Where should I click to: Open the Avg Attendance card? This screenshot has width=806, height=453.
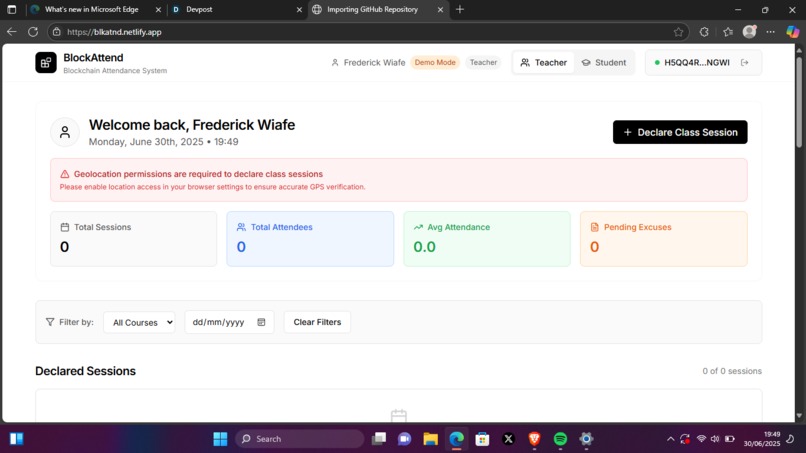coord(487,239)
